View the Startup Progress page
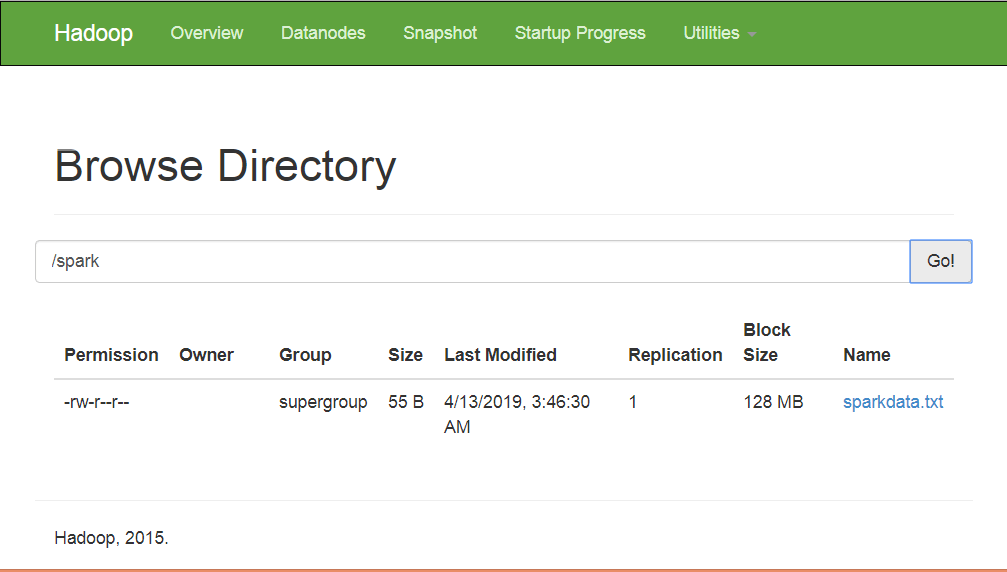Screen dimensions: 1007x572 pyautogui.click(x=580, y=33)
